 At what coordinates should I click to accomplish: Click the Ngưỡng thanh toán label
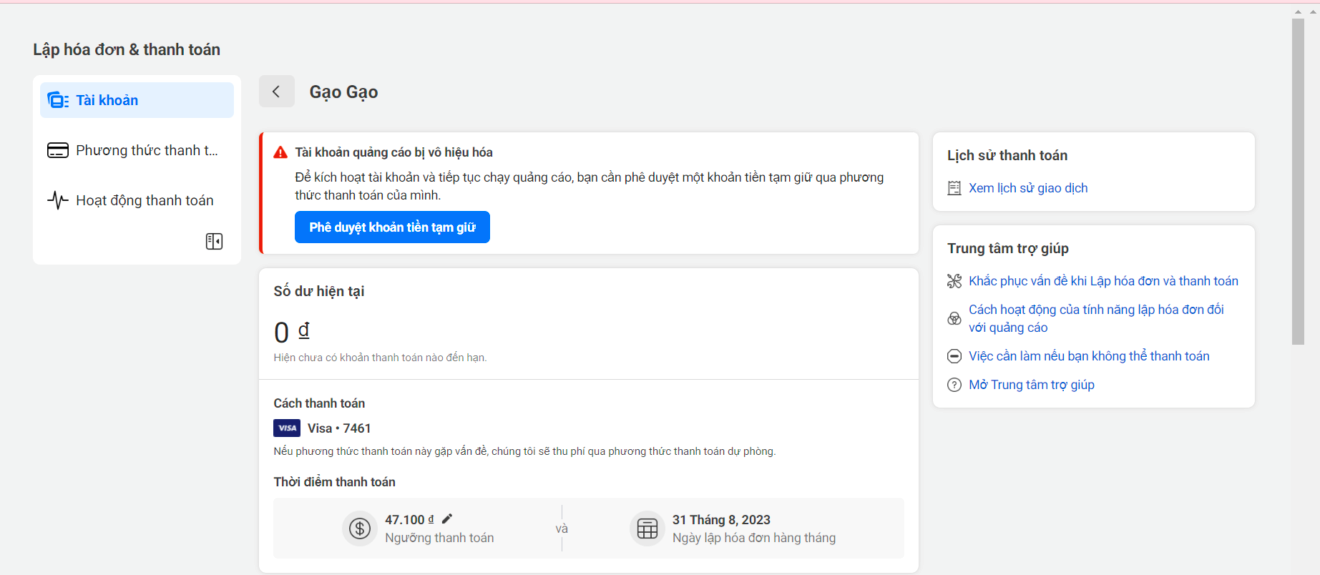point(439,538)
